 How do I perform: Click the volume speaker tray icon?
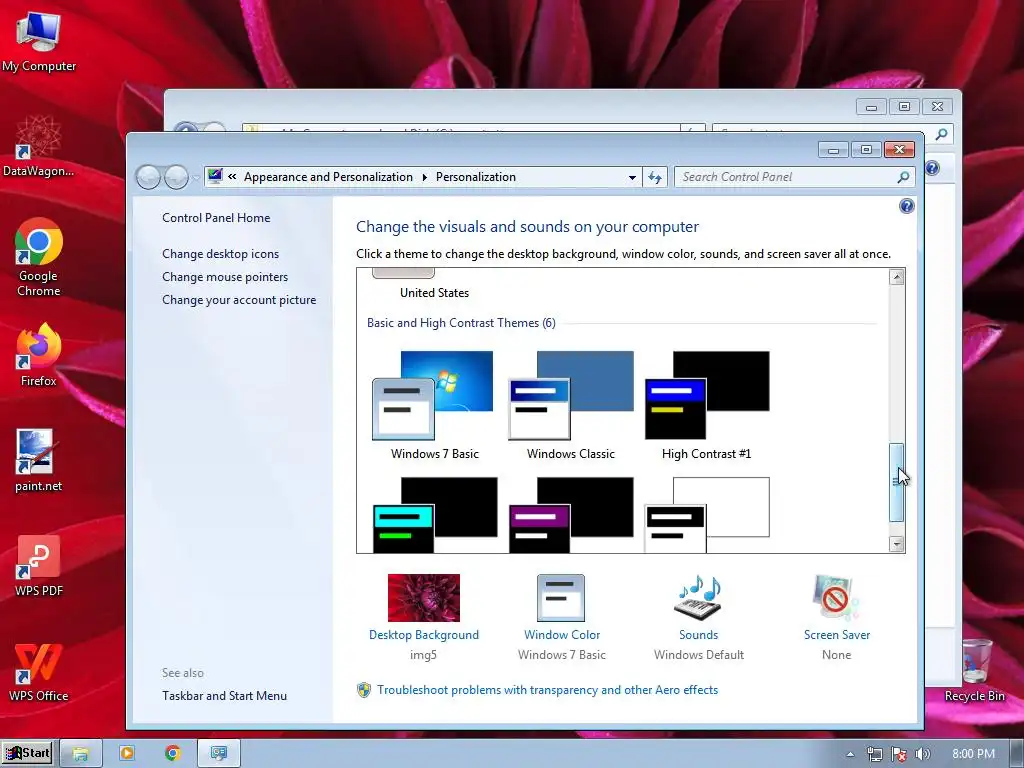click(923, 754)
